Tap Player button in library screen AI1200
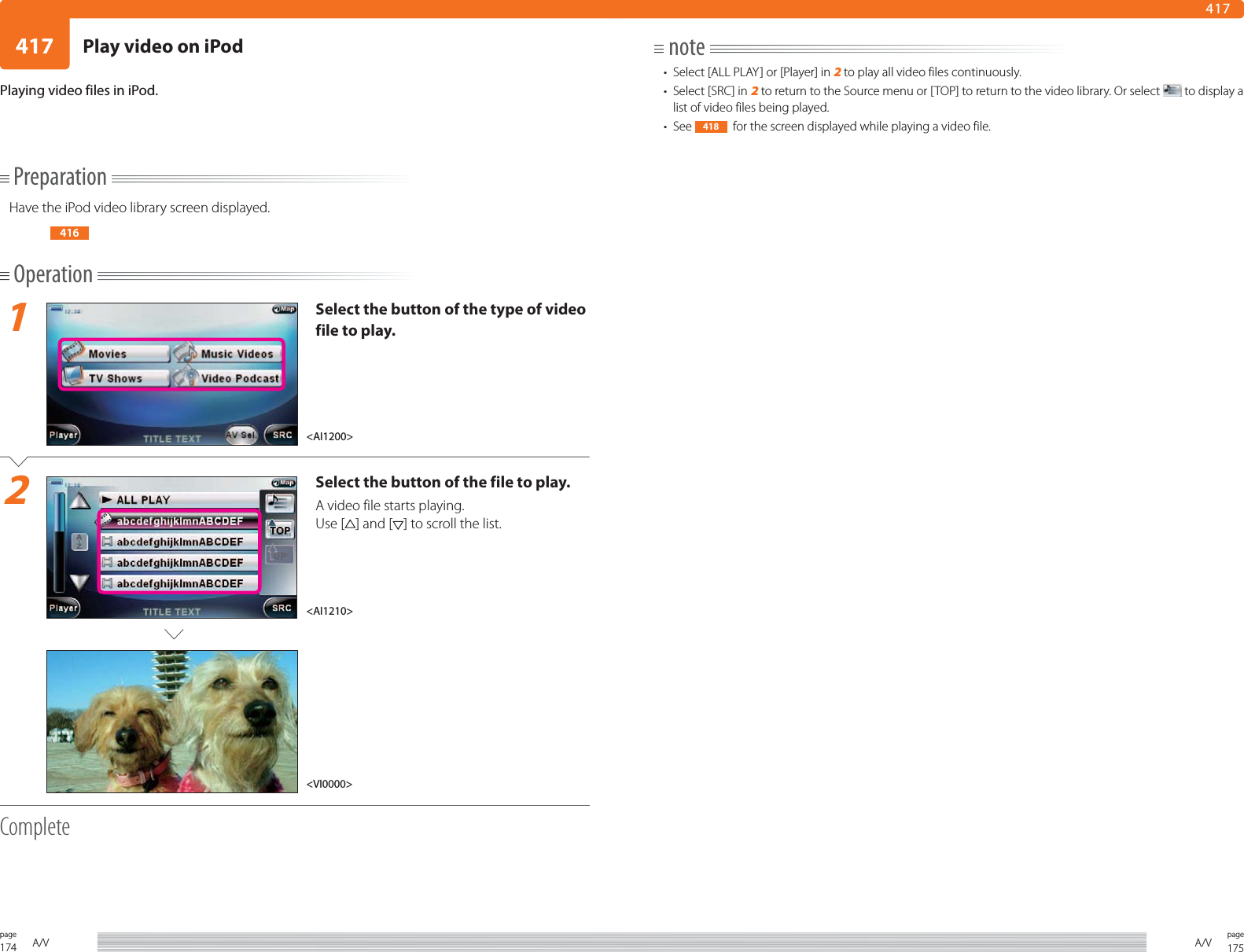 (63, 435)
